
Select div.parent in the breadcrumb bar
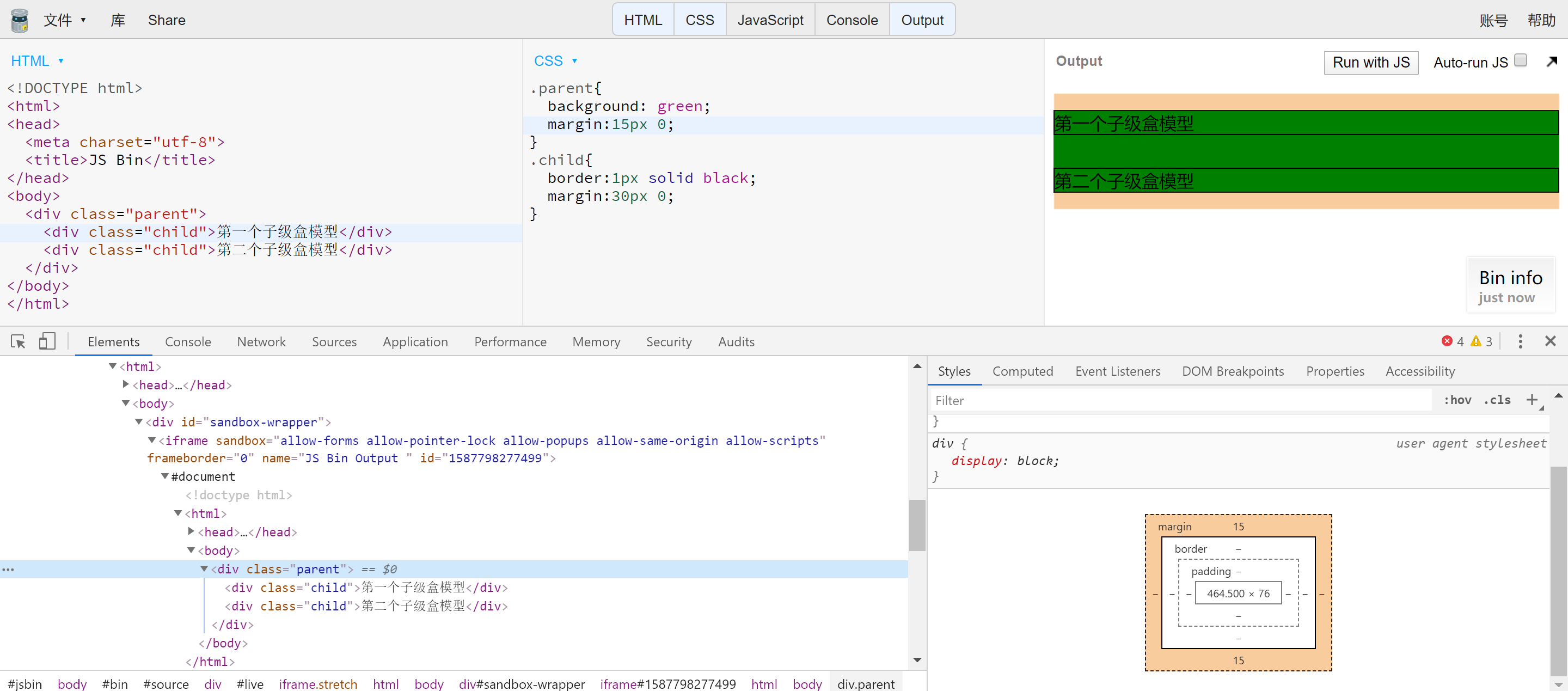click(865, 683)
